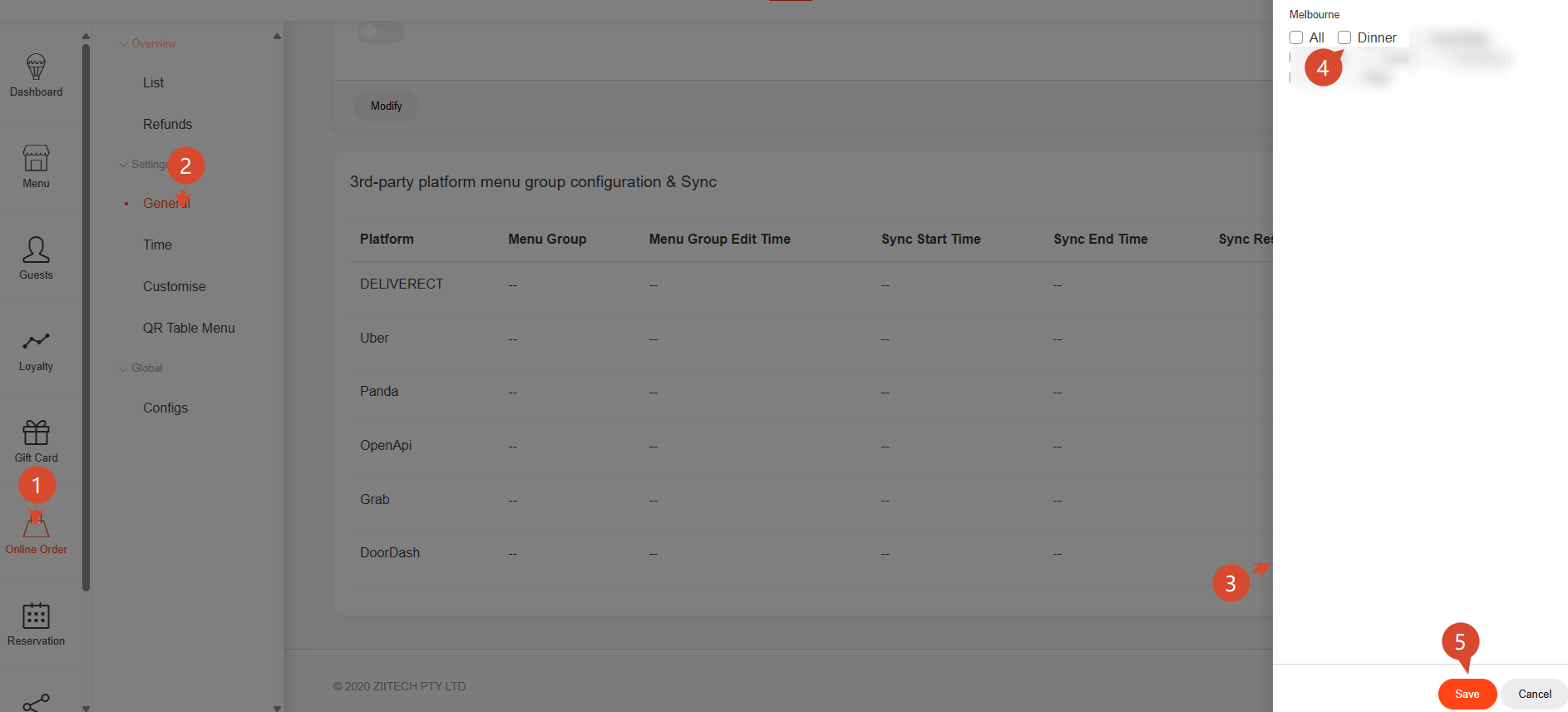Click the Modify button
The width and height of the screenshot is (1568, 712).
[387, 106]
